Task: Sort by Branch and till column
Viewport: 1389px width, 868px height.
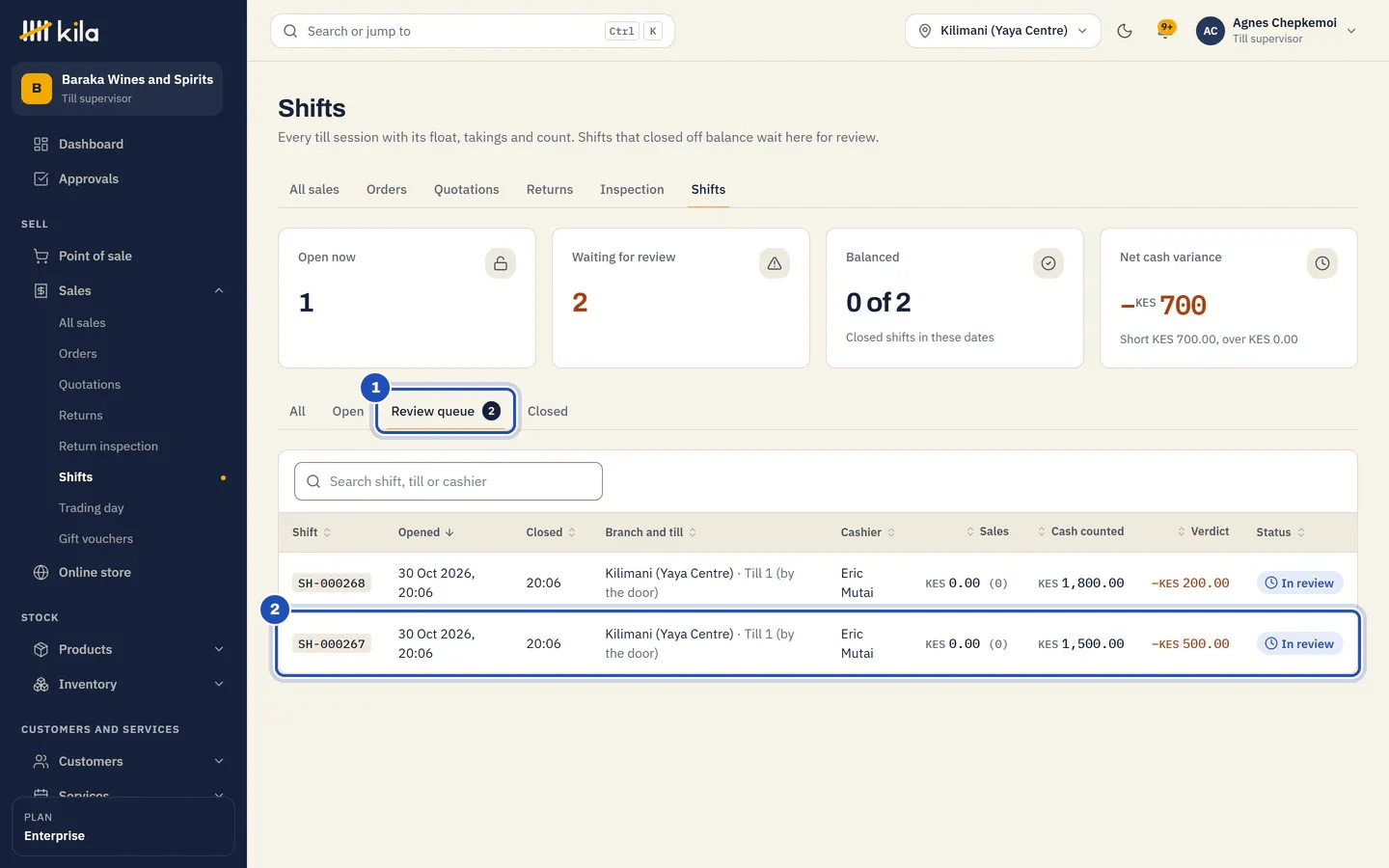Action: tap(651, 532)
